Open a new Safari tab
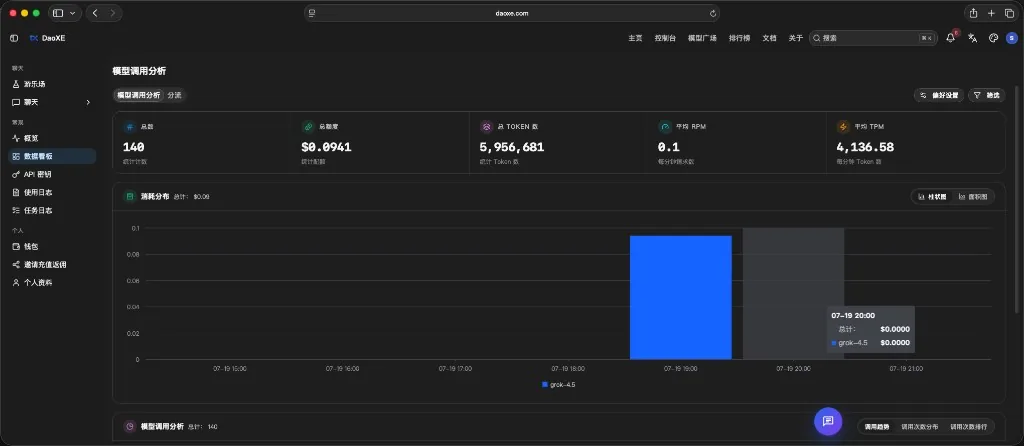 [x=991, y=13]
